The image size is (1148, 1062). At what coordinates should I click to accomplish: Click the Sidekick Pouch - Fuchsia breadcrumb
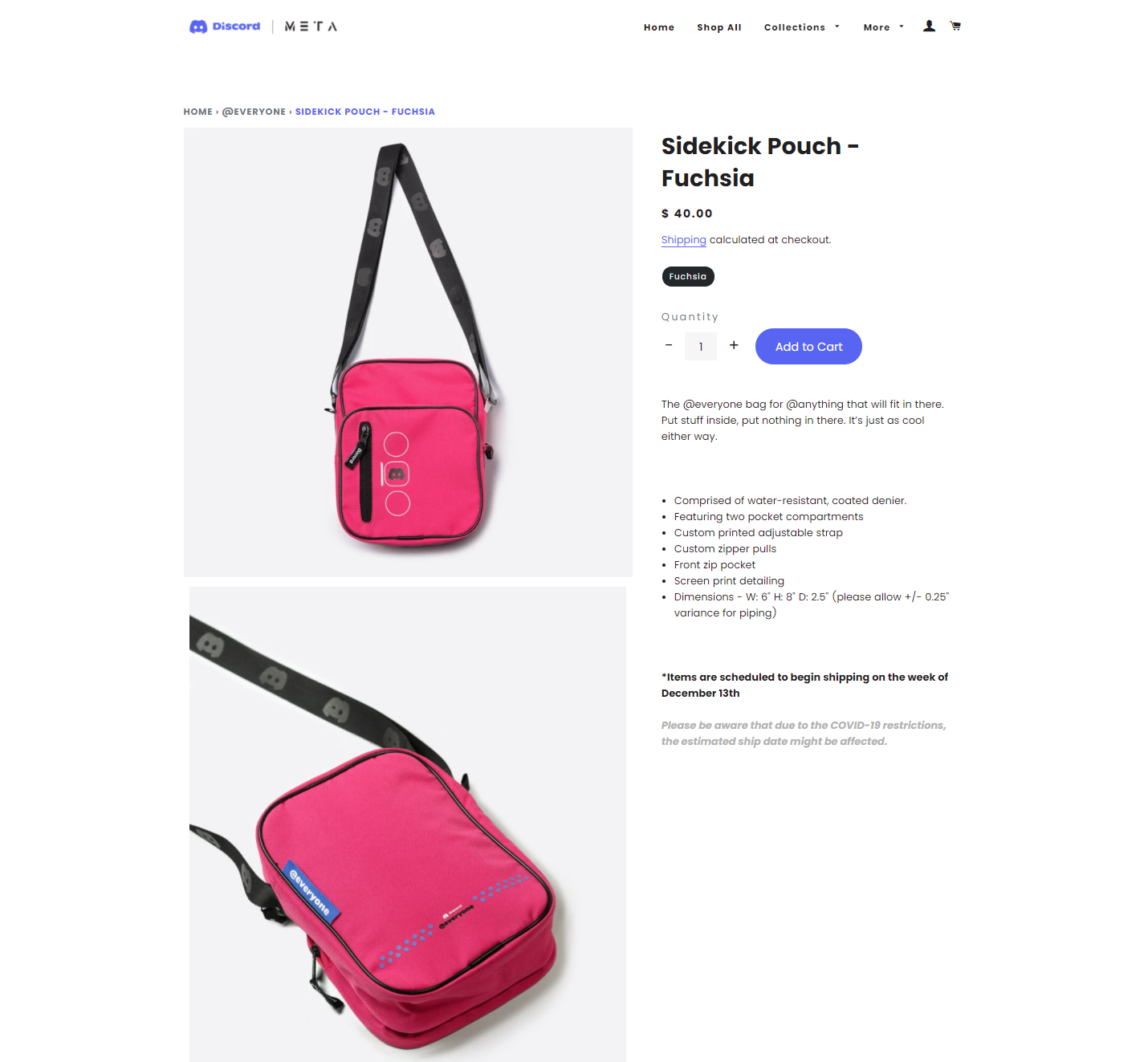[365, 112]
